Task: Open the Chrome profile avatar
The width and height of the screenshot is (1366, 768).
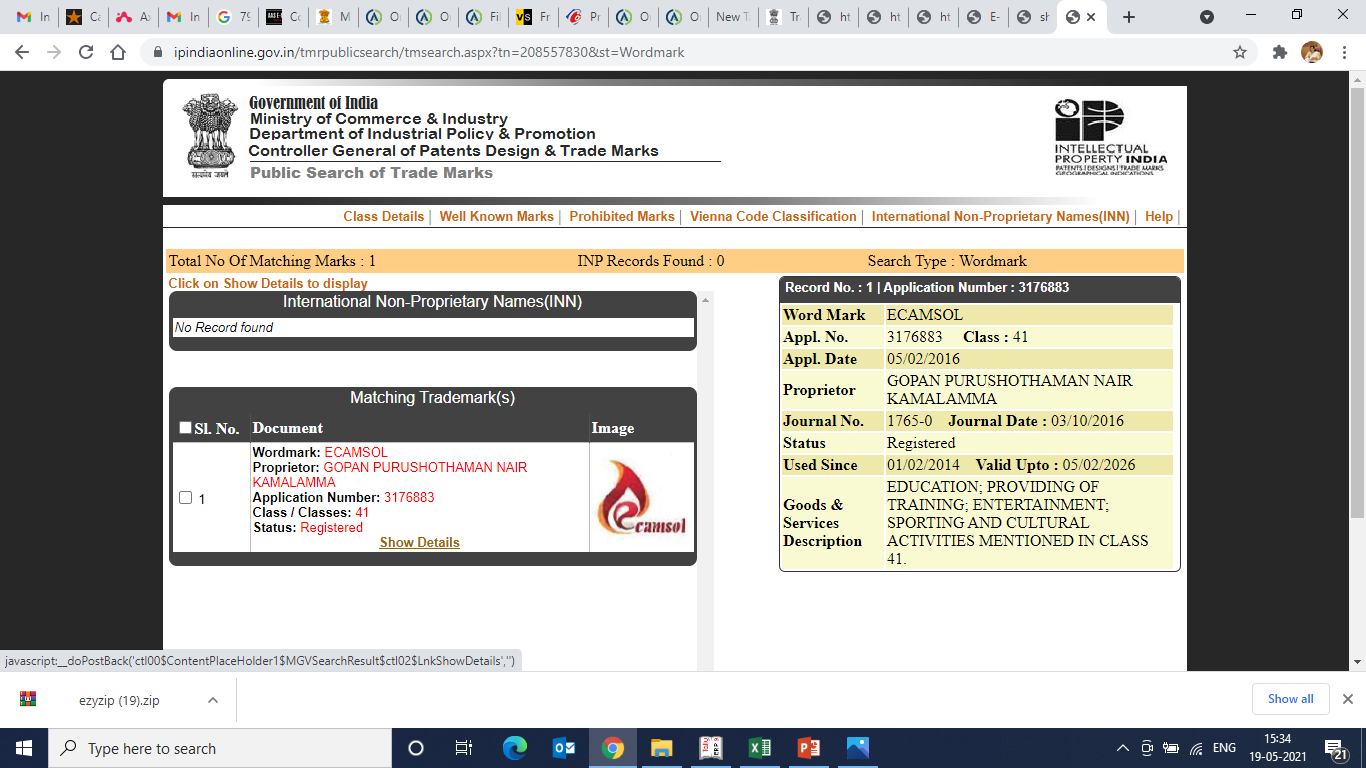Action: 1312,52
